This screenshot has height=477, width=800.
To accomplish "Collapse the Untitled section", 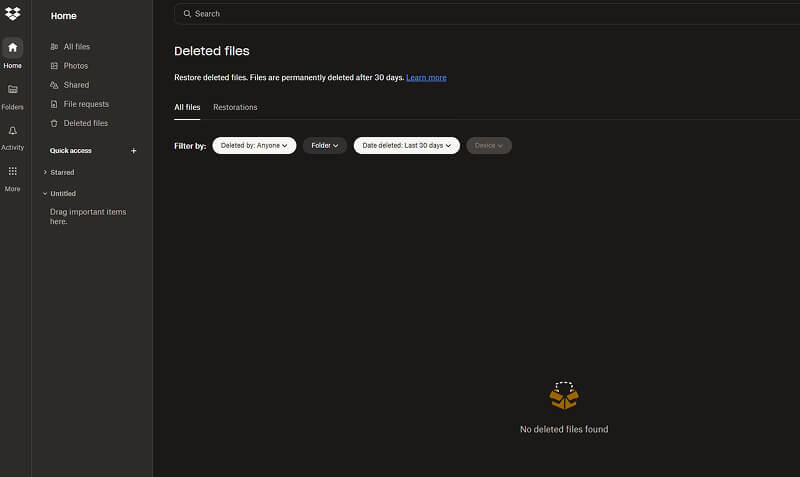I will 45,193.
